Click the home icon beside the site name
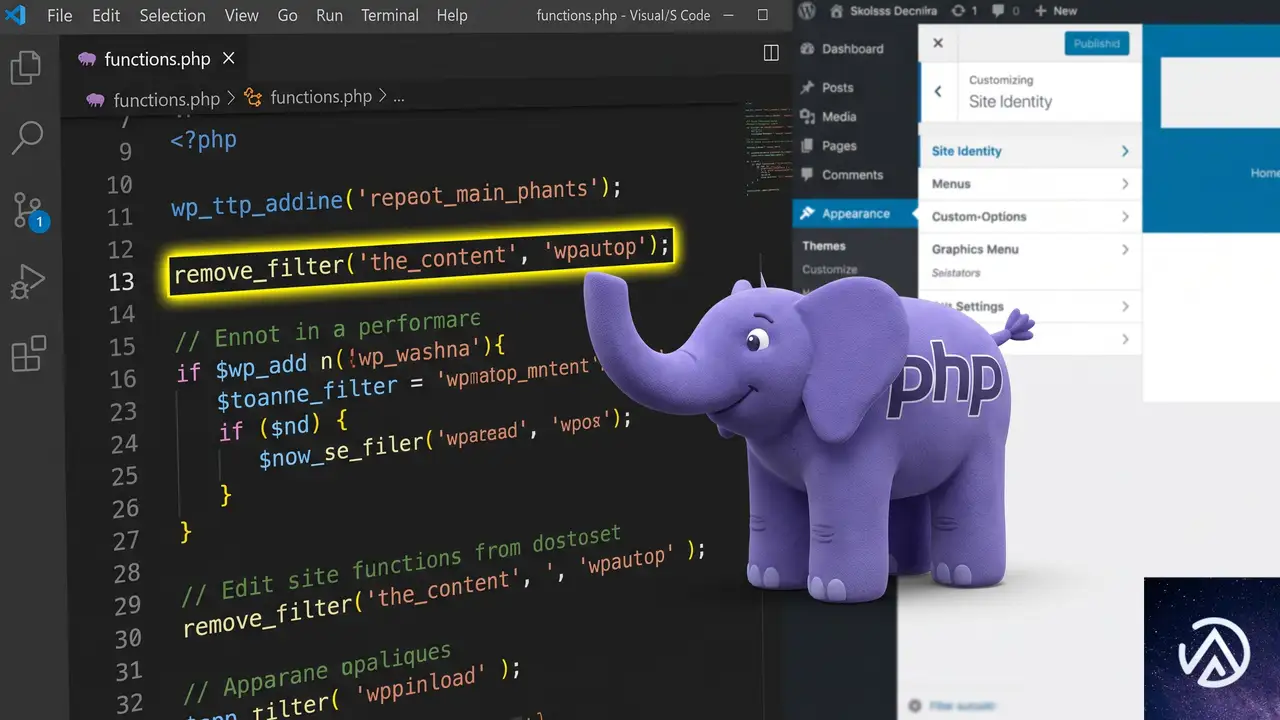This screenshot has height=720, width=1280. coord(837,10)
